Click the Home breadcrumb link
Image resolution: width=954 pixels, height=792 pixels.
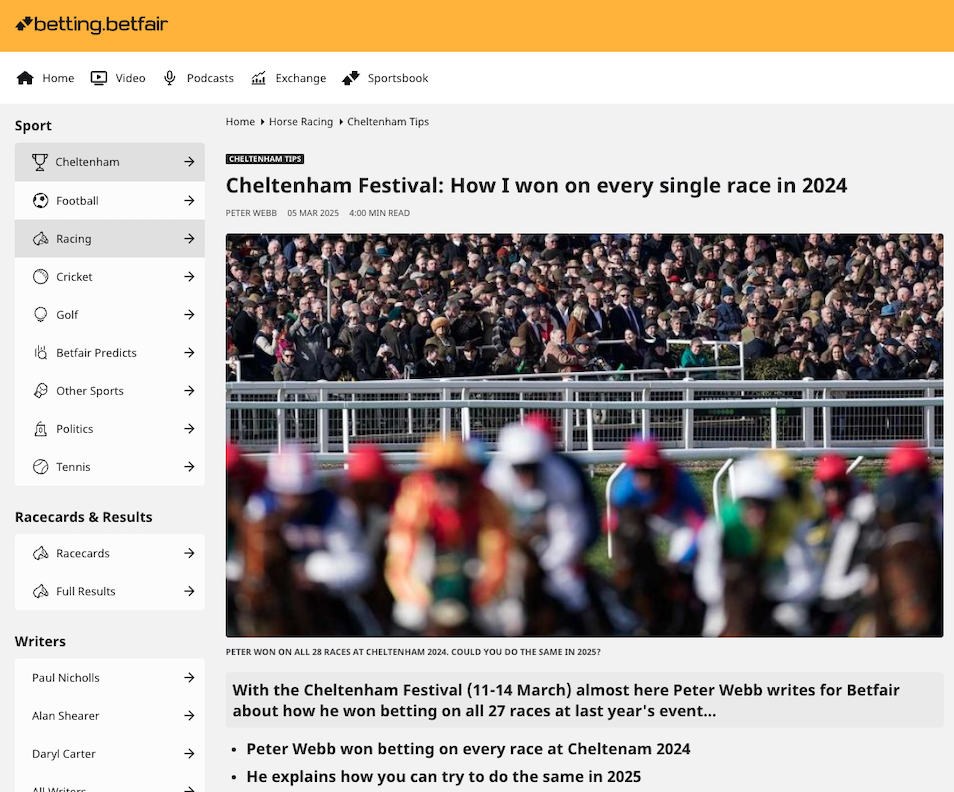240,122
